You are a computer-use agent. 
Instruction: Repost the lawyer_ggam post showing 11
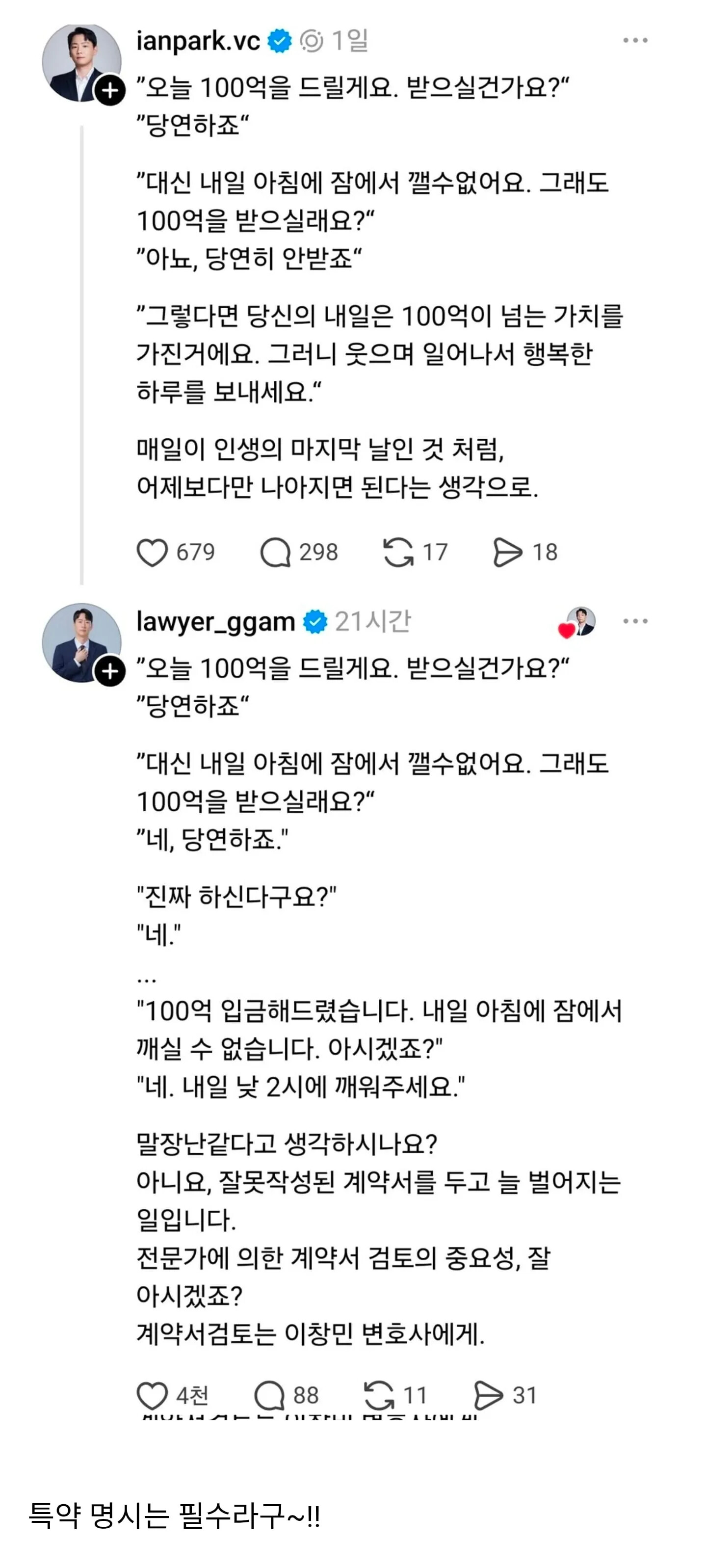click(379, 1395)
